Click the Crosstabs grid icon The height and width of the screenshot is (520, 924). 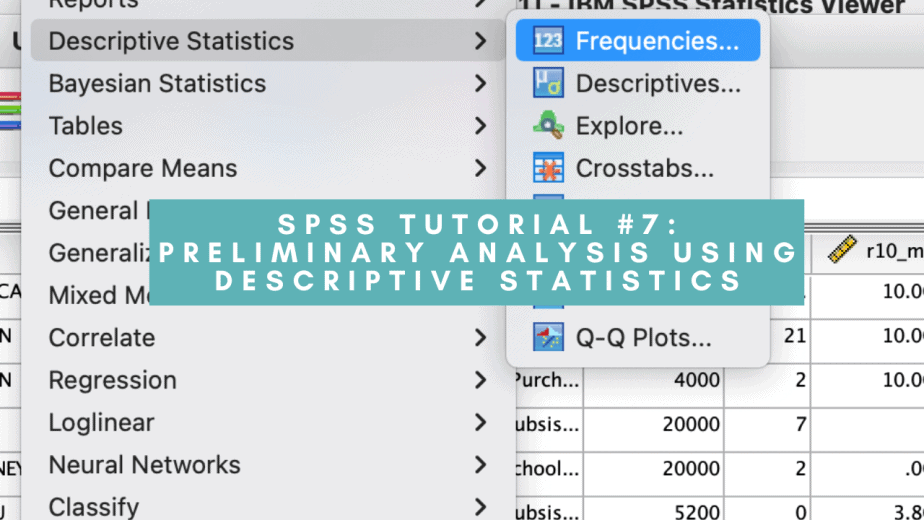click(548, 168)
